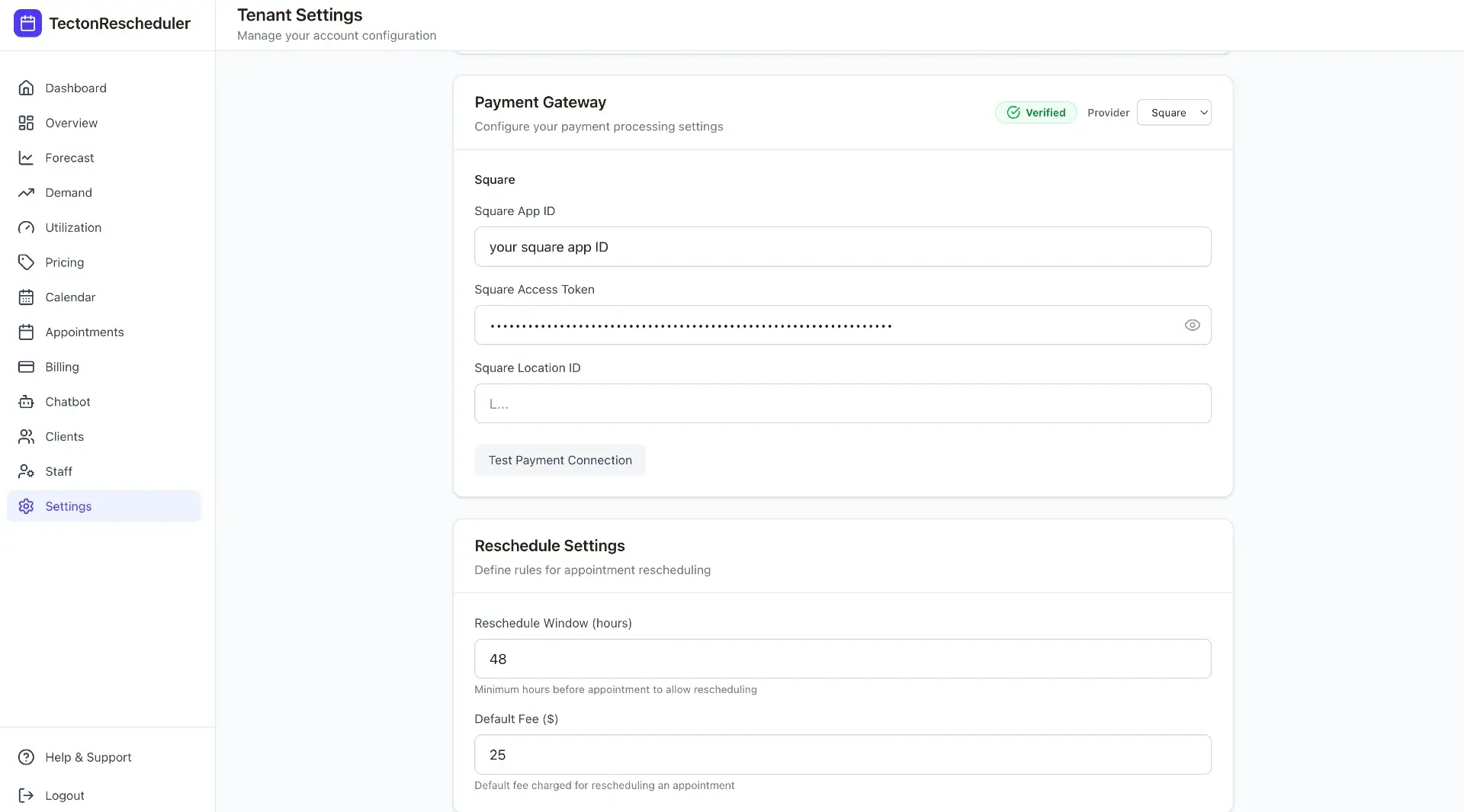Click the Demand trending arrow icon

(26, 193)
